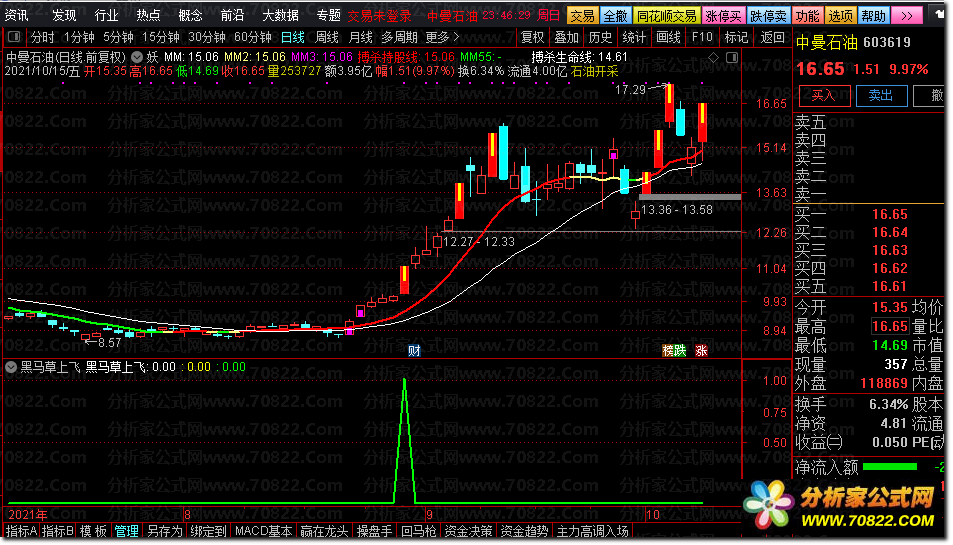Click the red 涨 marker on the chart
The image size is (953, 545).
coord(701,351)
